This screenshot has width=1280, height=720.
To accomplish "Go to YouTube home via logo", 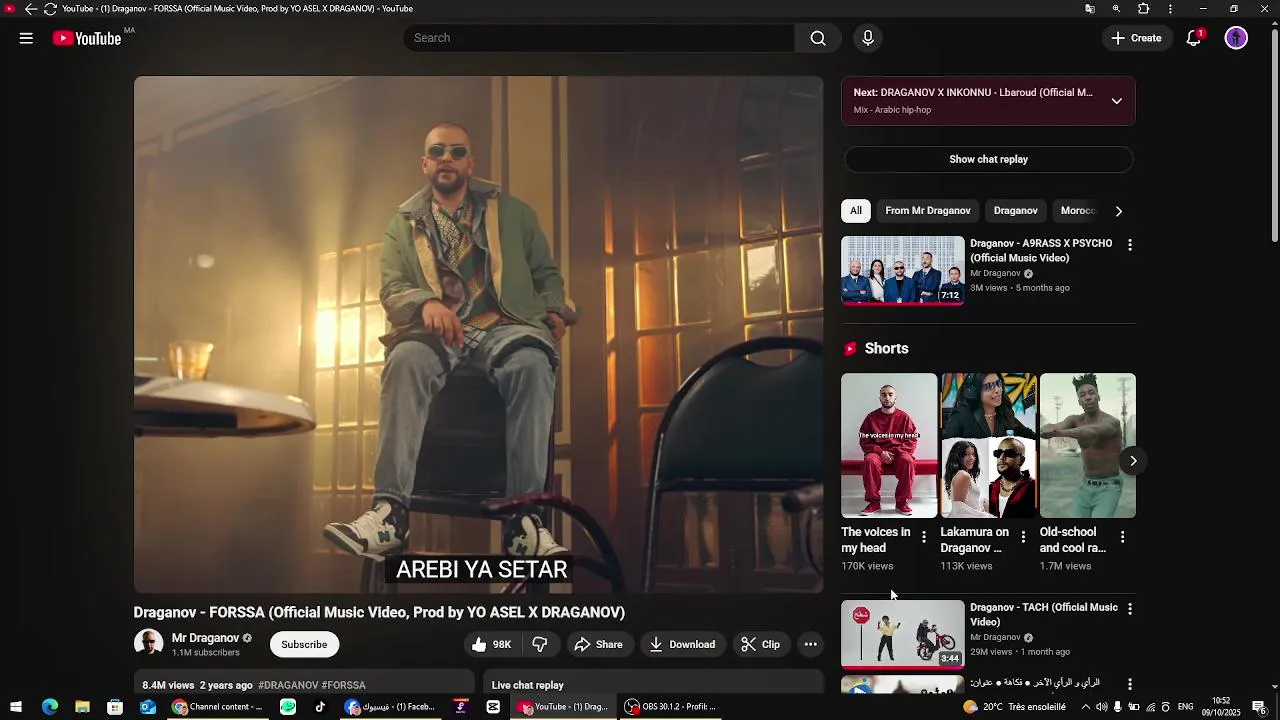I will (x=87, y=38).
